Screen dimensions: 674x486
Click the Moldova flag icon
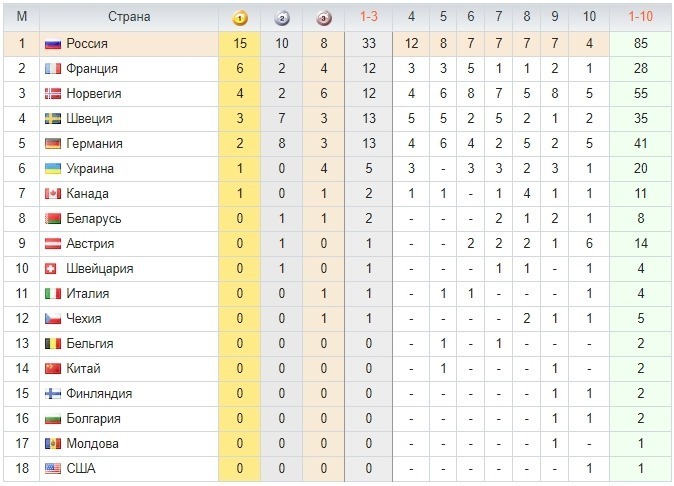point(53,444)
